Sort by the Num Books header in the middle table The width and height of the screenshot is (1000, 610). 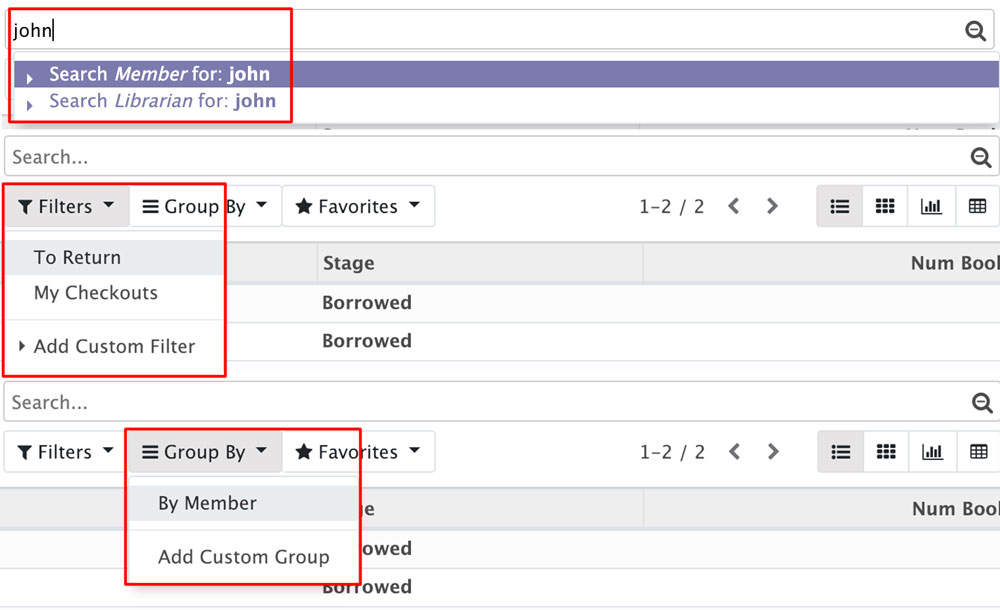click(822, 263)
